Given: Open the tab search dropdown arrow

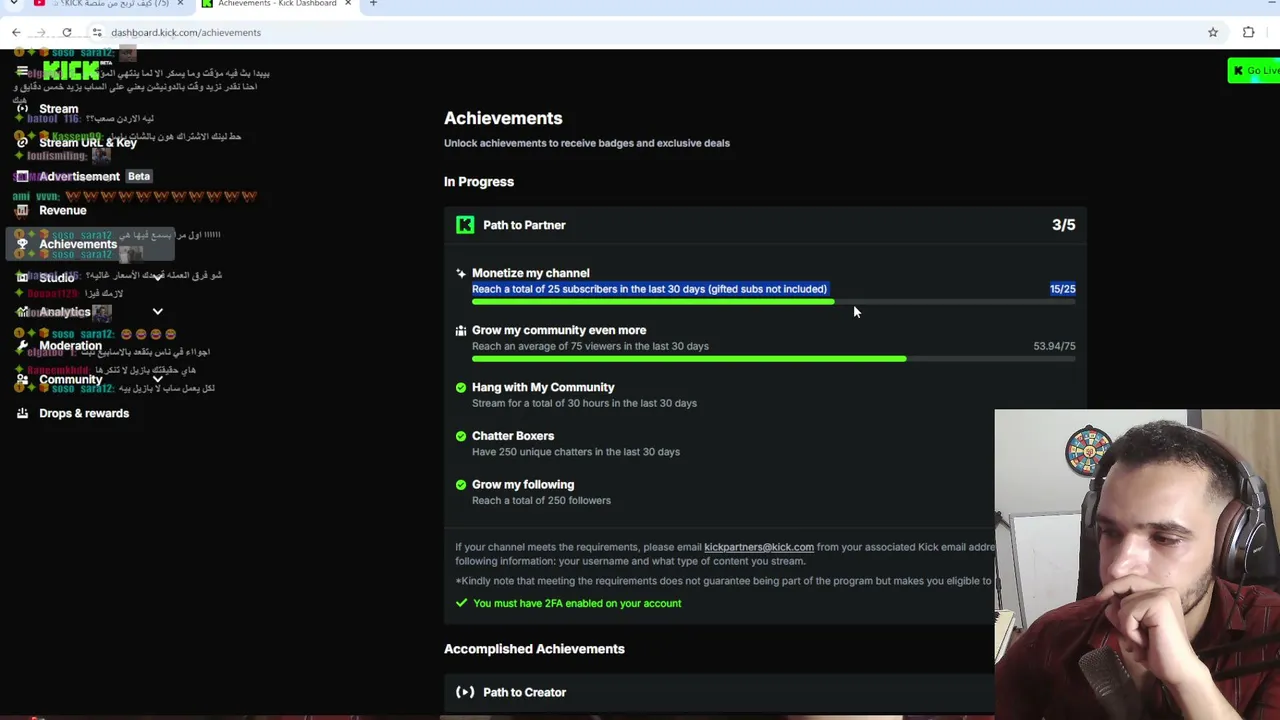Looking at the screenshot, I should (x=13, y=3).
